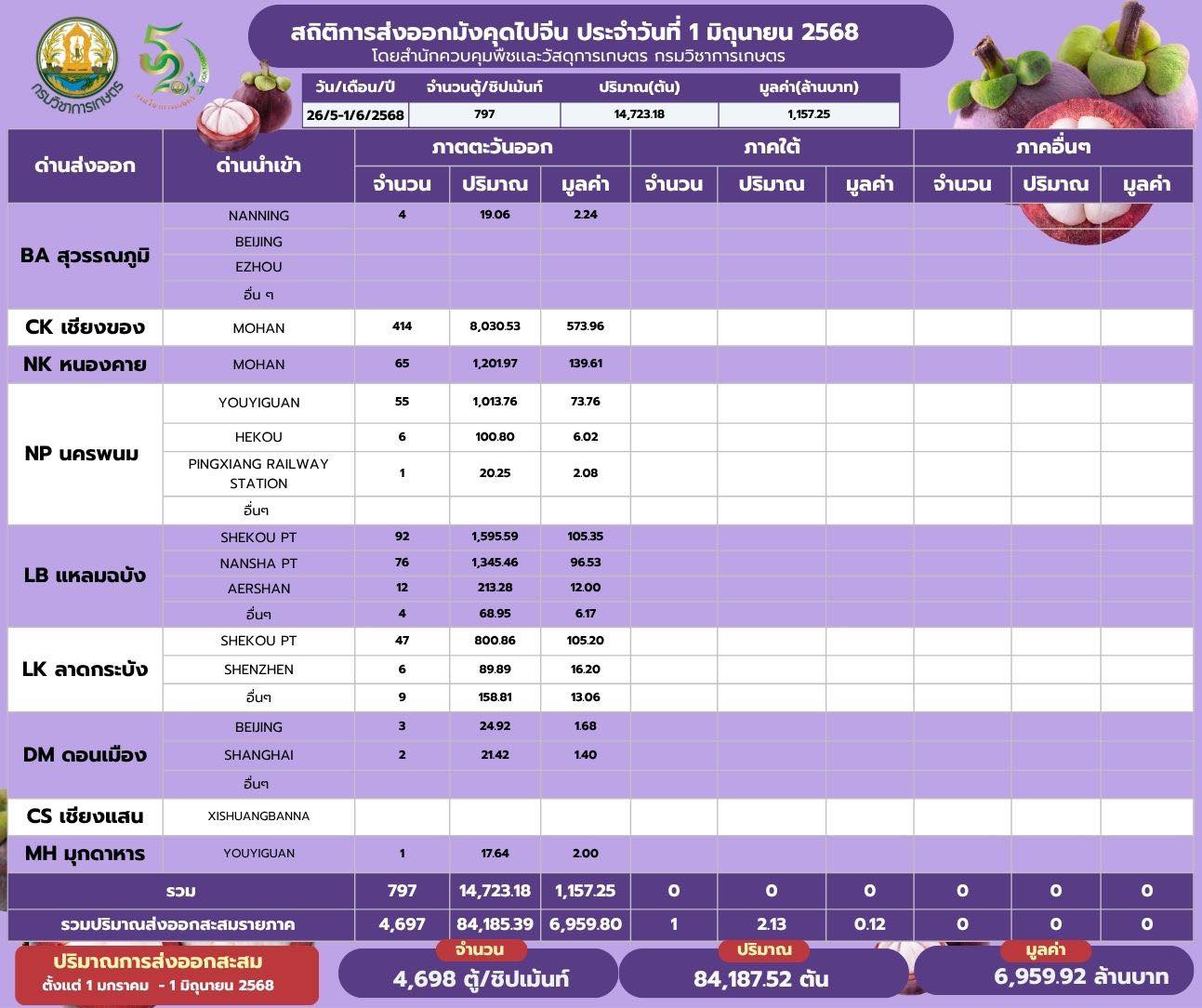Click the 'NK หนองคาย' row label
Image resolution: width=1202 pixels, height=1008 pixels.
point(85,365)
